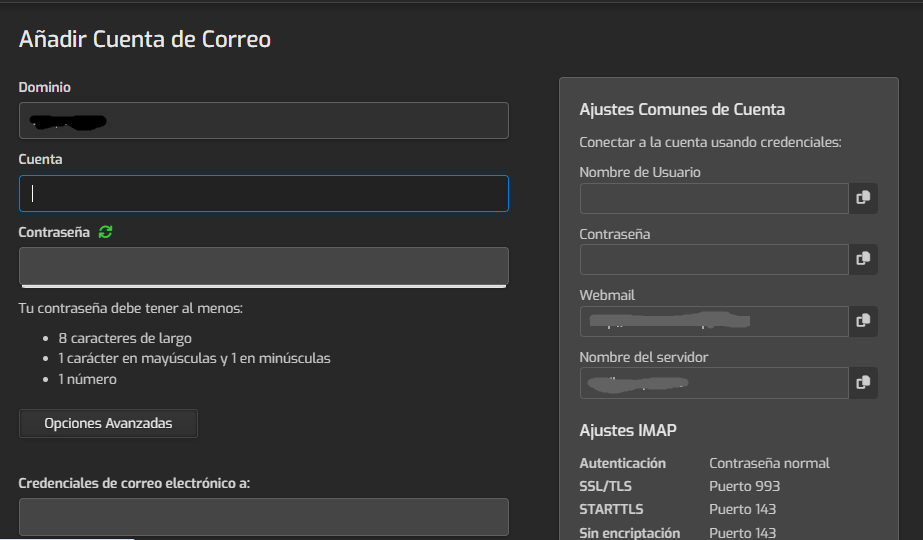Copy the Contraseña value in Ajustes Comunes
The image size is (923, 540).
863,259
